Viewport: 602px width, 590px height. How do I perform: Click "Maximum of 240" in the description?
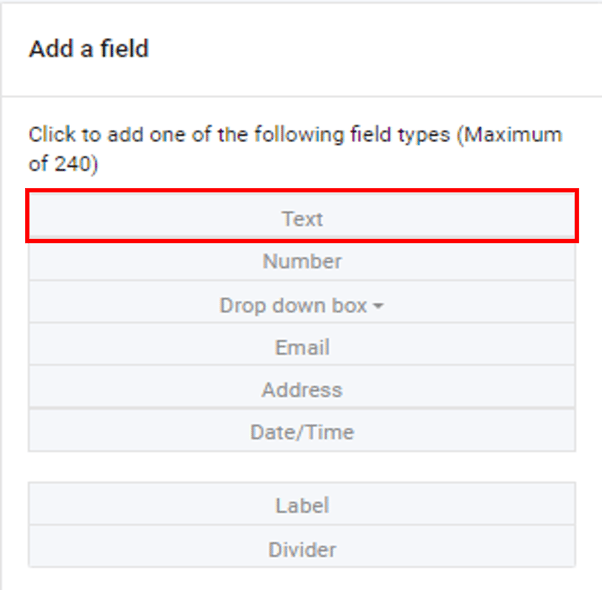click(x=510, y=135)
